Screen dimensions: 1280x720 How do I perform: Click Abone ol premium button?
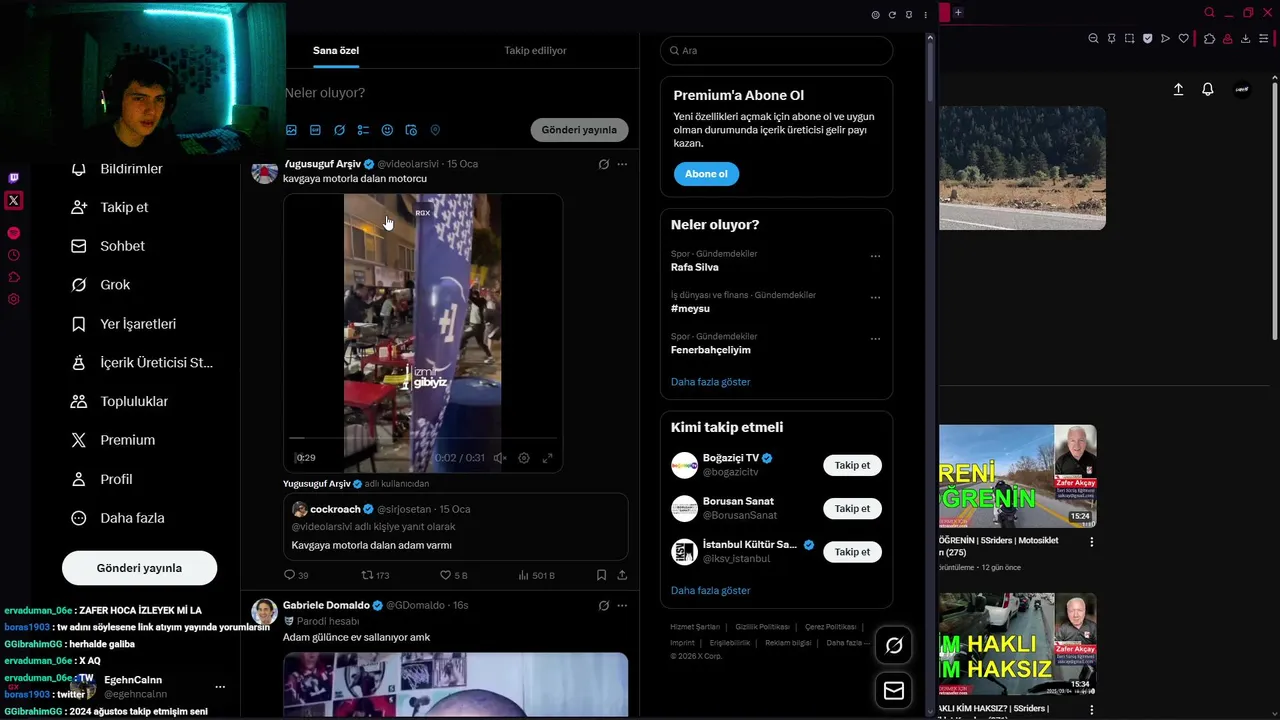coord(706,174)
